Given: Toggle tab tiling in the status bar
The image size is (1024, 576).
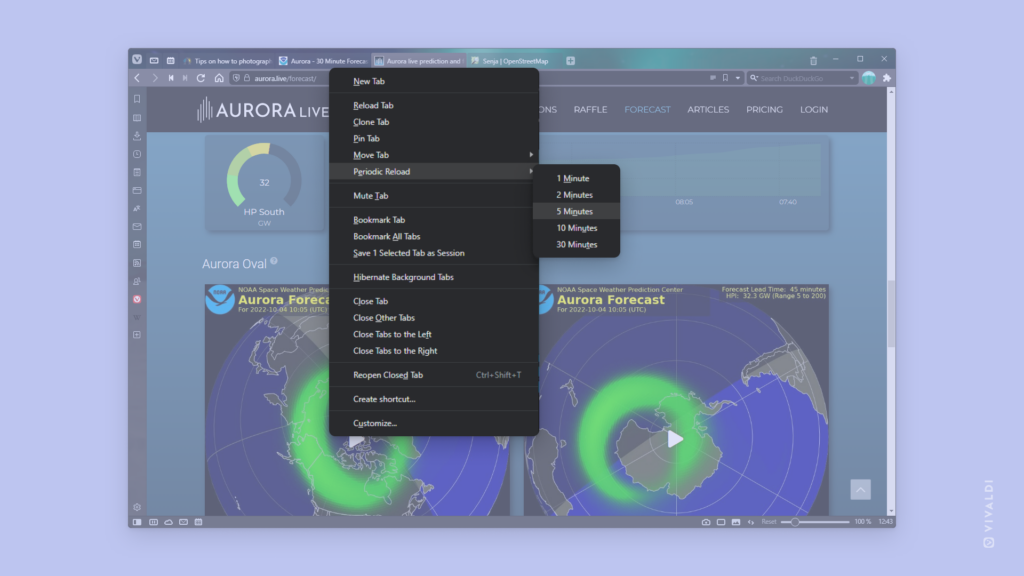Looking at the screenshot, I should tap(721, 522).
